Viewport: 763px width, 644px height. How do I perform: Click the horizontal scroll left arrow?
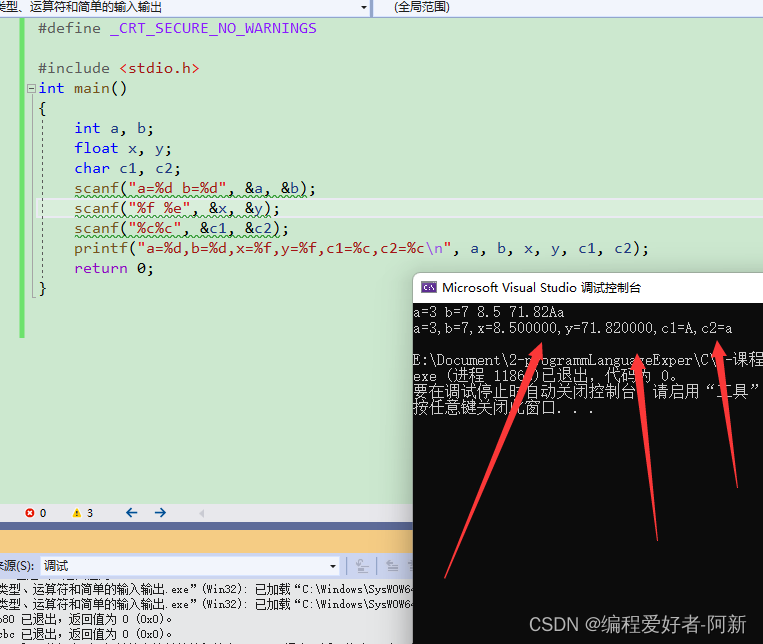pyautogui.click(x=201, y=513)
